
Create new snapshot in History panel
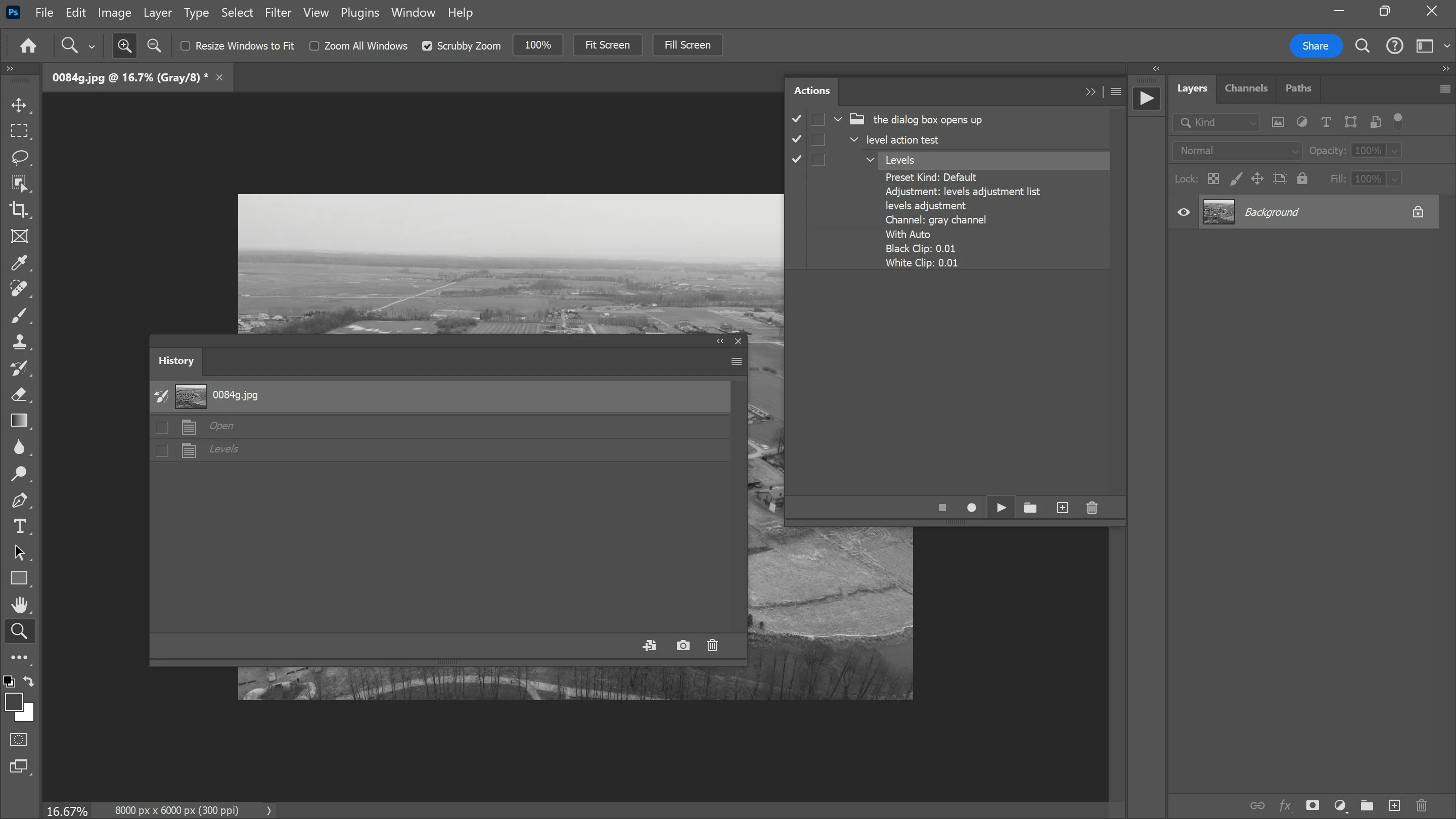pos(683,646)
